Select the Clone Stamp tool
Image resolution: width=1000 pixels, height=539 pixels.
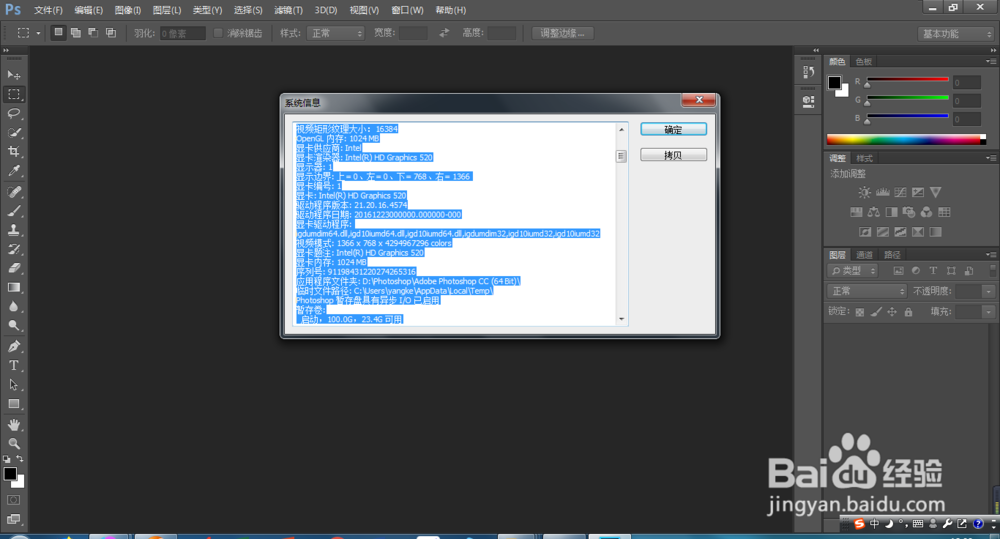(13, 230)
